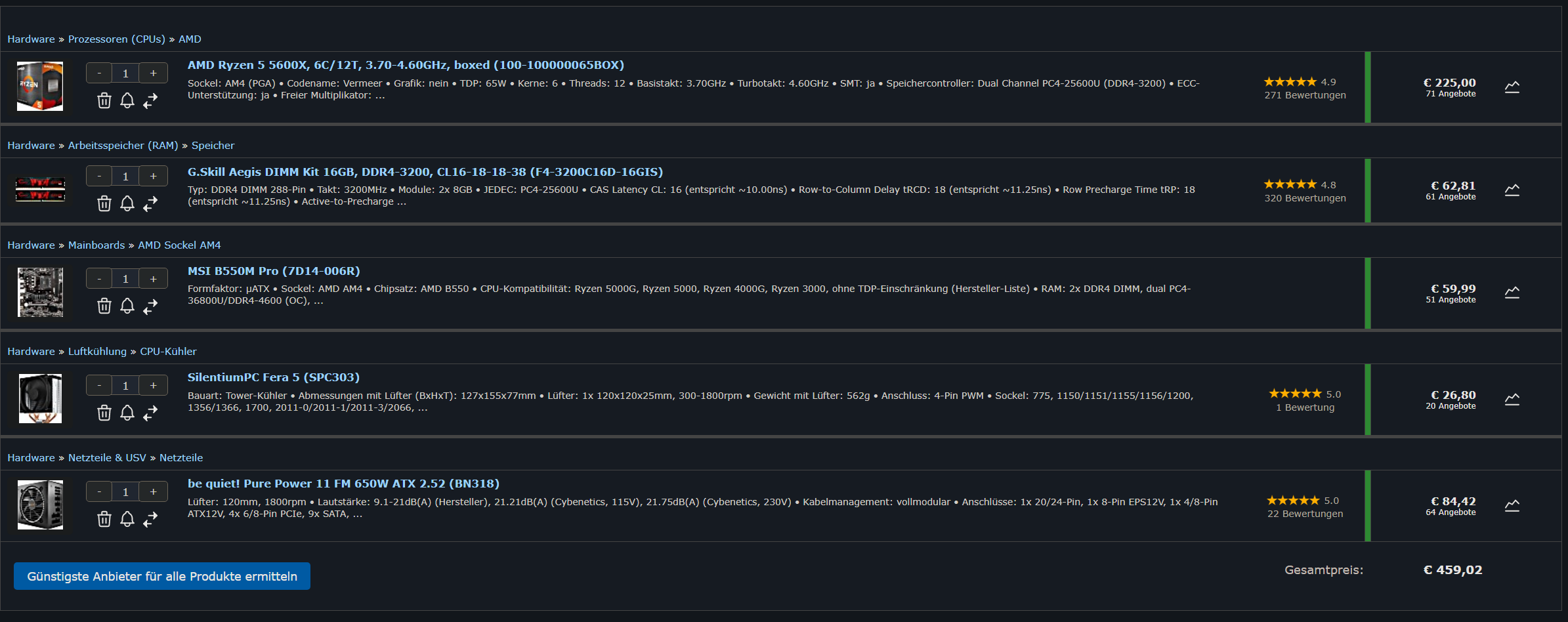
Task: Open be quiet! Pure Power 11 FM link
Action: coord(343,484)
